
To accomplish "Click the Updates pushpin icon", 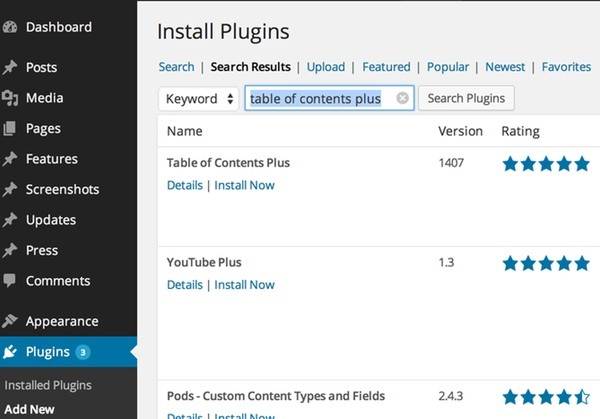I will 10,220.
